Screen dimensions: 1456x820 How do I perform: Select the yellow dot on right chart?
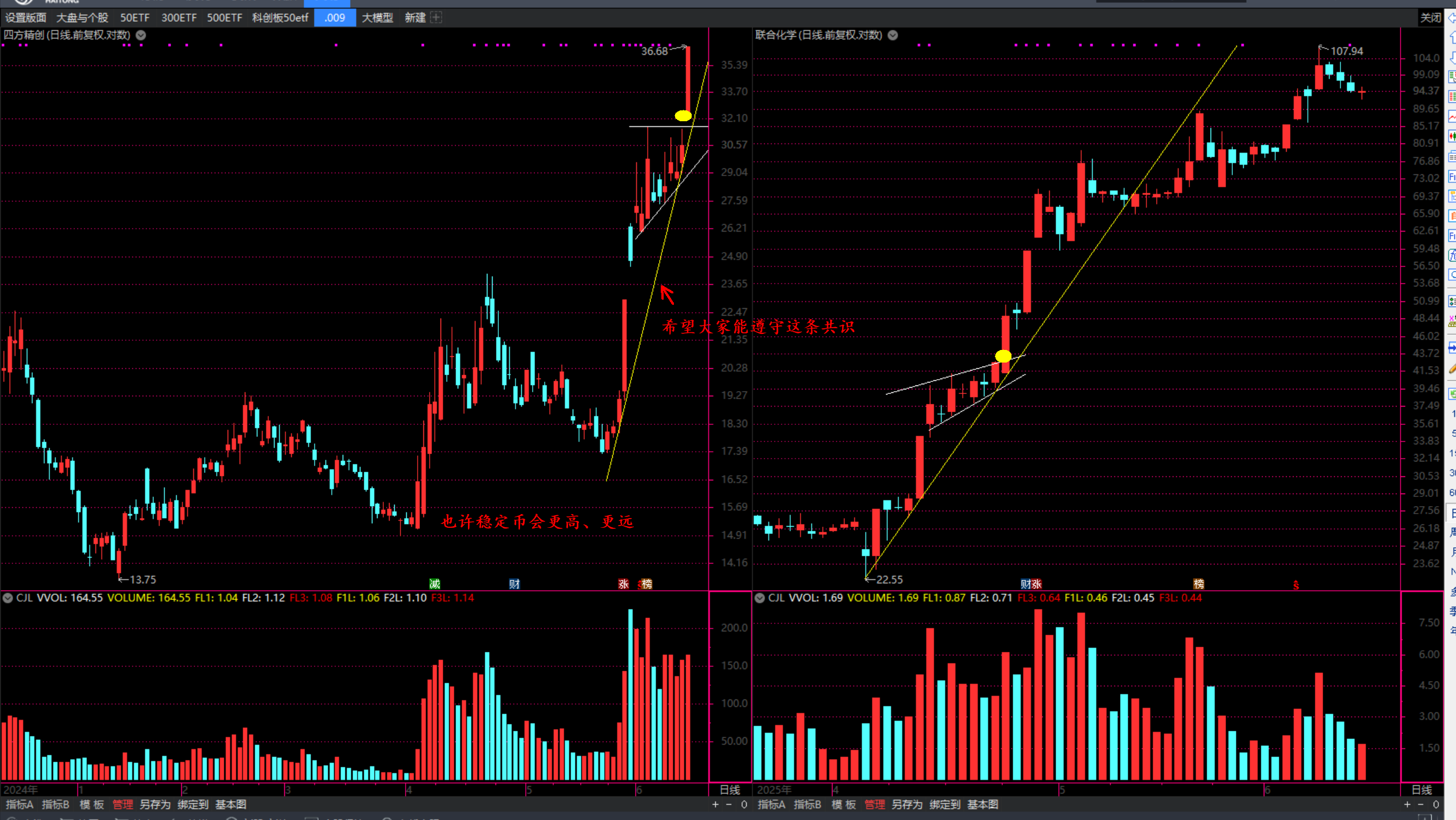pyautogui.click(x=1003, y=356)
